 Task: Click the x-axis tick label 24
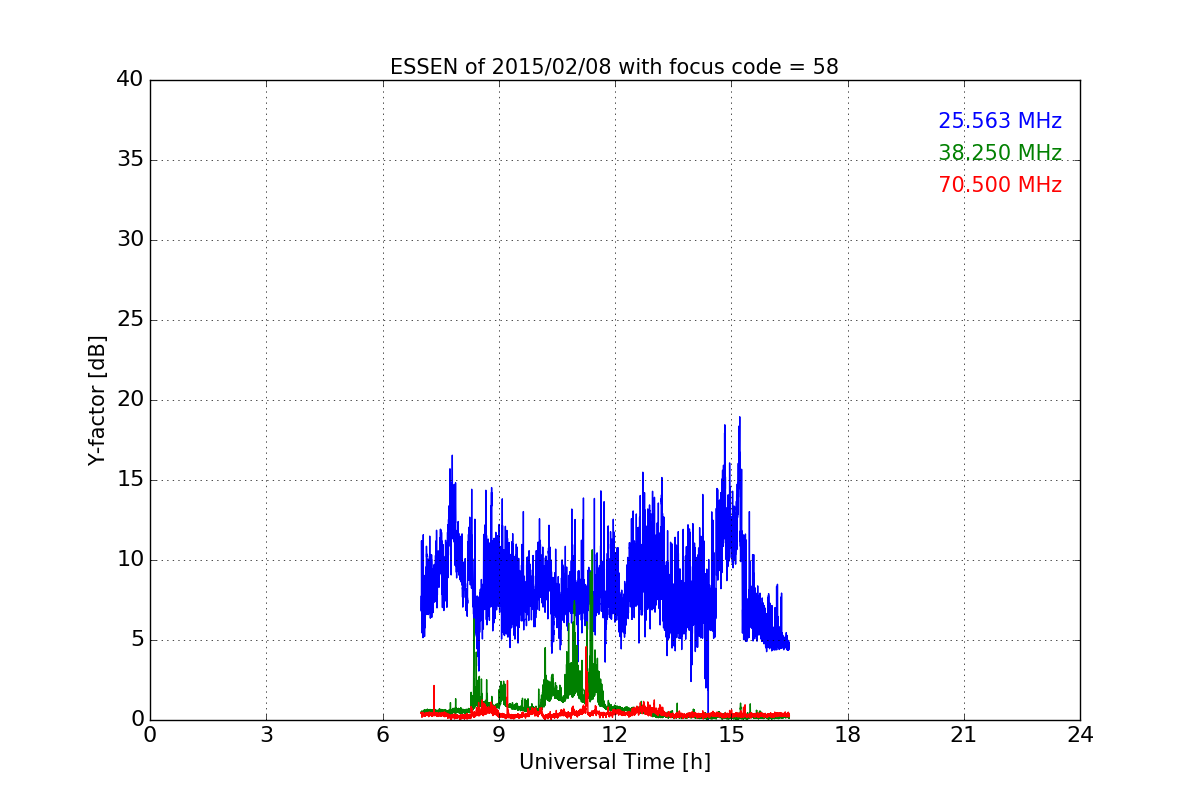[1080, 734]
